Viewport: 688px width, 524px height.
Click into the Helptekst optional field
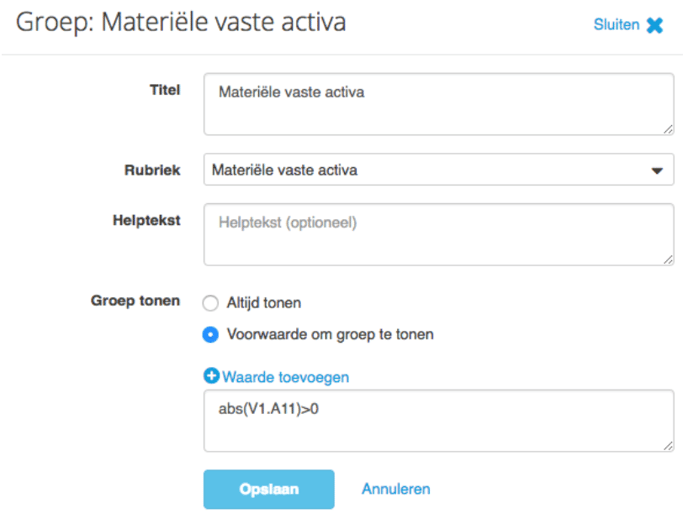click(439, 234)
